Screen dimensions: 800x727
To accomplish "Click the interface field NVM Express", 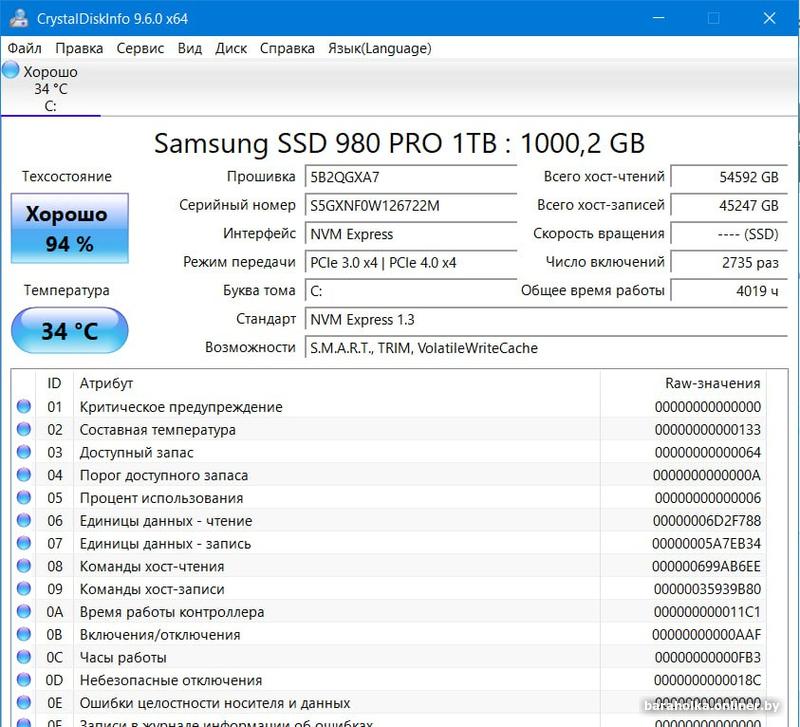I will [x=411, y=234].
